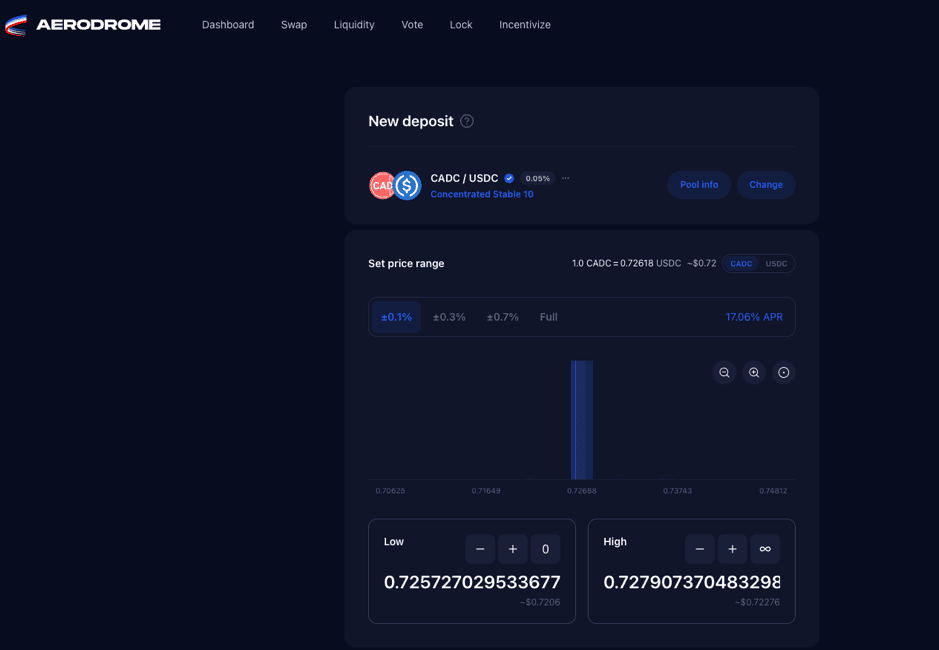Select the ±0.3% range preset

[449, 317]
